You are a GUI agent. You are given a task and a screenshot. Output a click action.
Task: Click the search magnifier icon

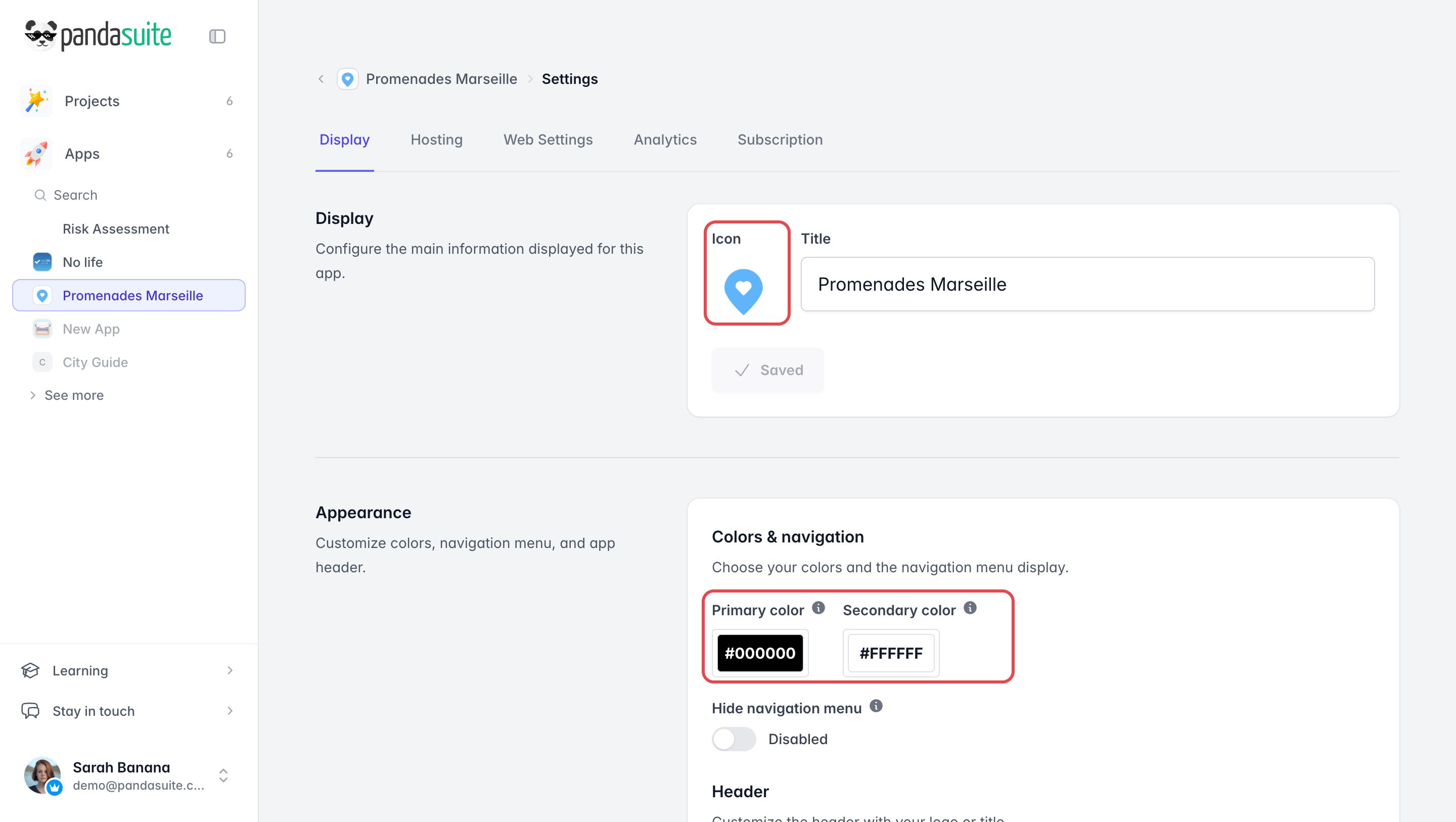tap(40, 195)
